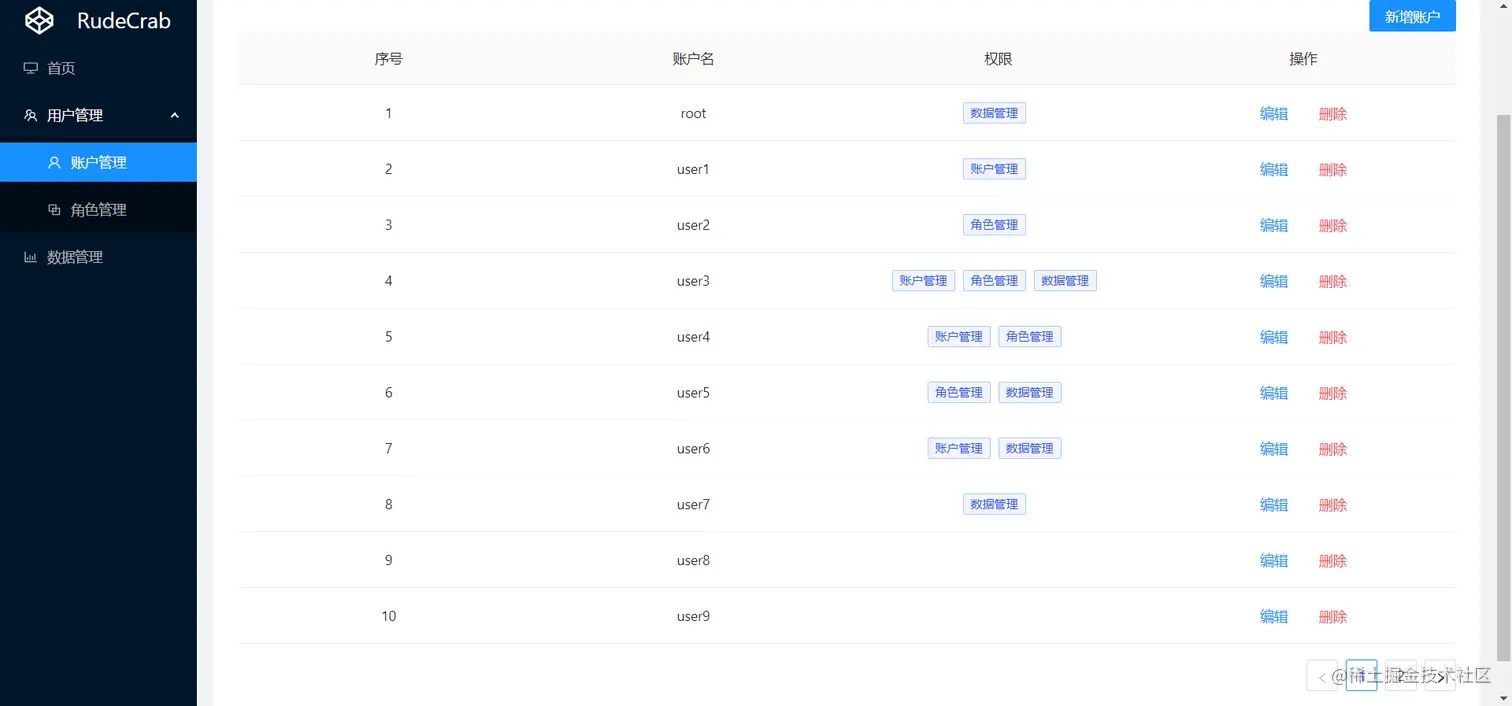The height and width of the screenshot is (706, 1512).
Task: Click the RudeCrab logo icon
Action: (x=39, y=20)
